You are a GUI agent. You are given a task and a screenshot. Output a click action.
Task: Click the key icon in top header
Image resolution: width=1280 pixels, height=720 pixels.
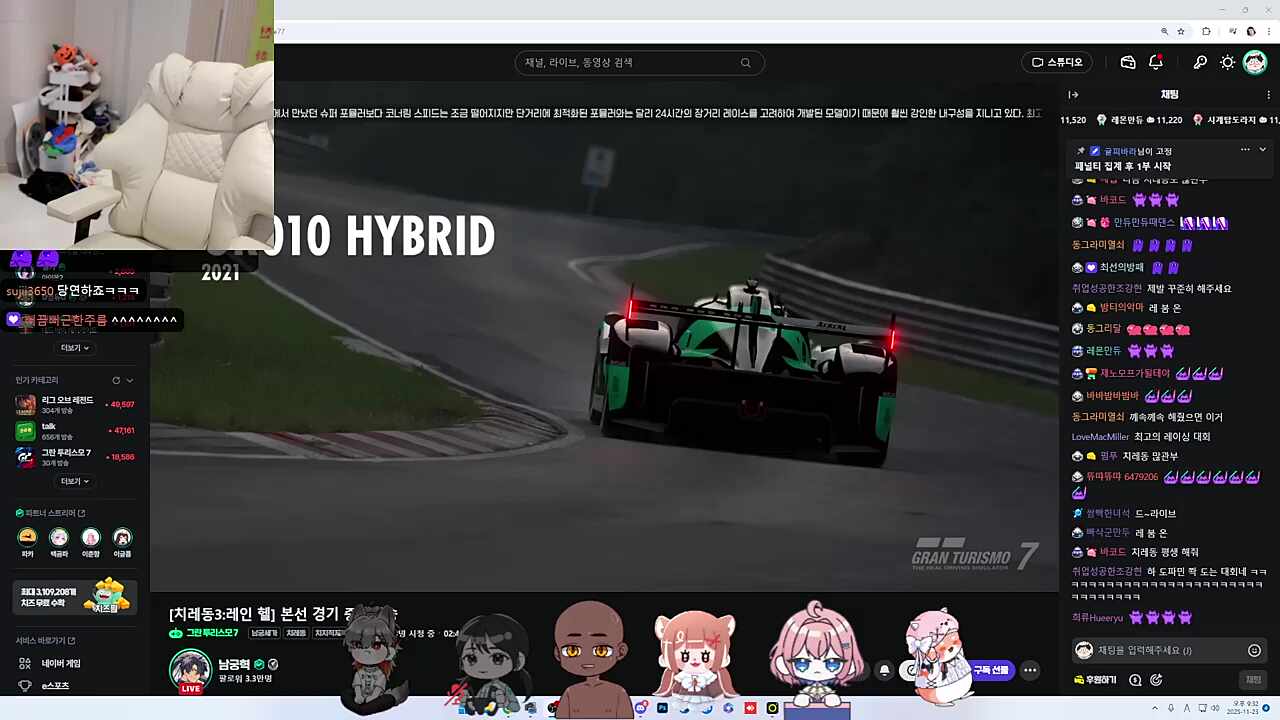pos(1200,62)
